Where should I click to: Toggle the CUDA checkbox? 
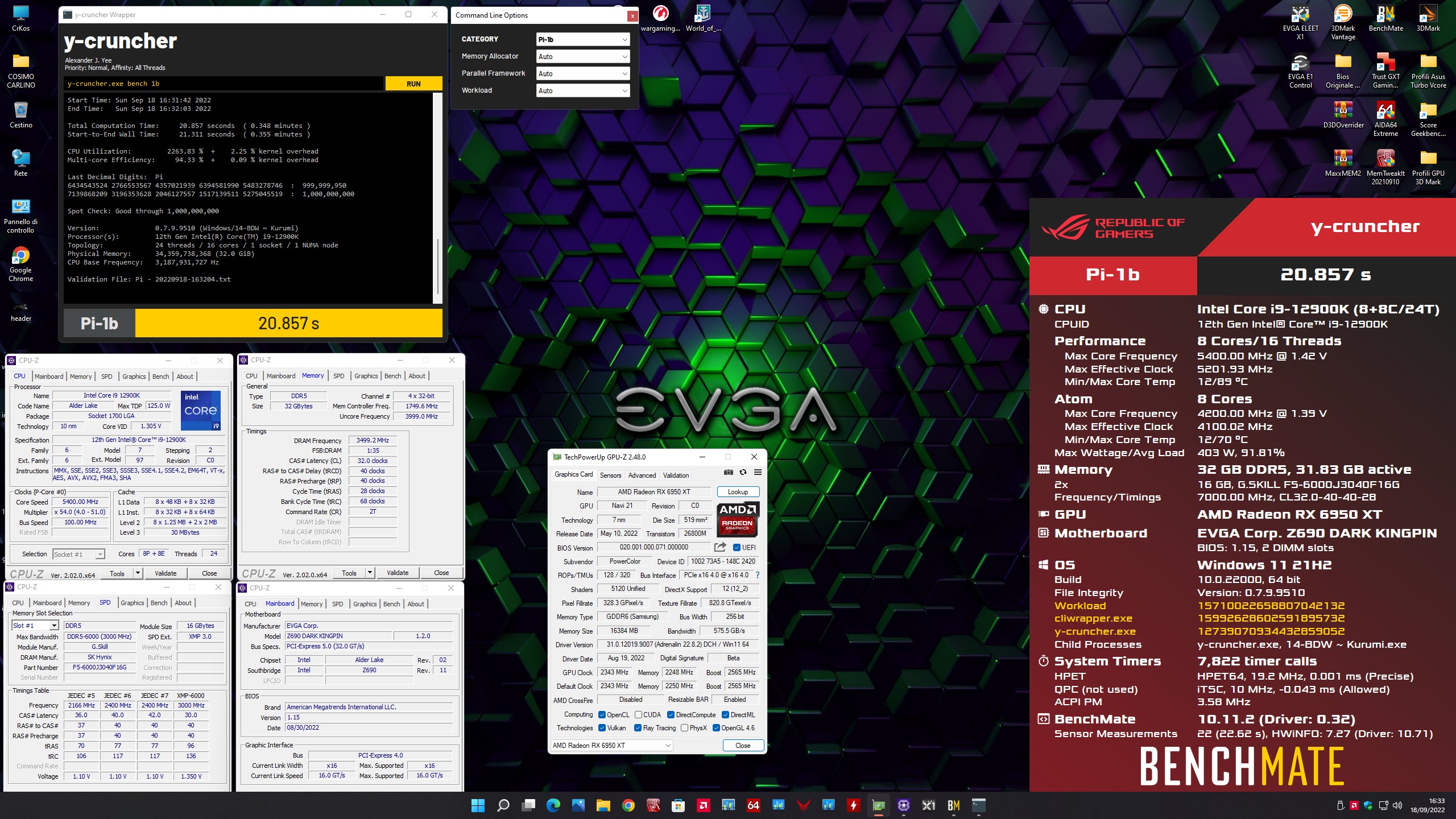click(x=638, y=715)
